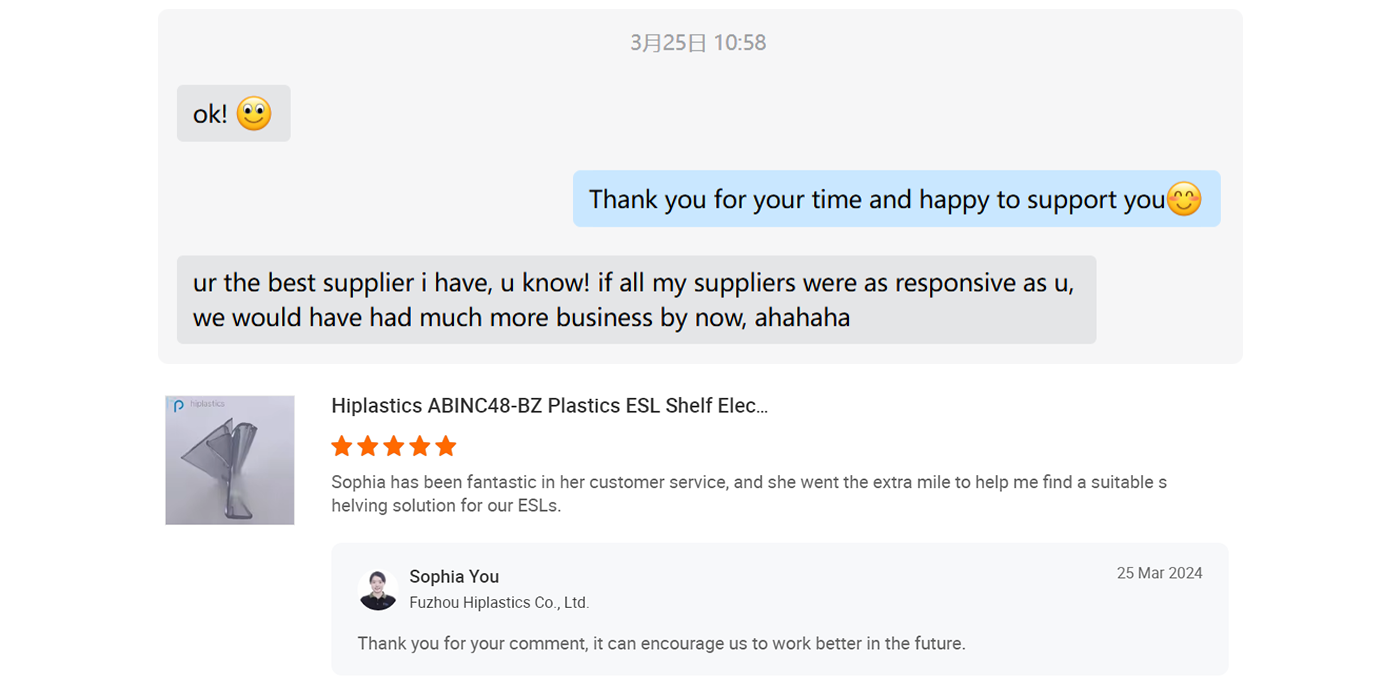Open the Hiplastics ABINC48-BZ Plastics ESL product title
The width and height of the screenshot is (1400, 700).
(x=549, y=406)
